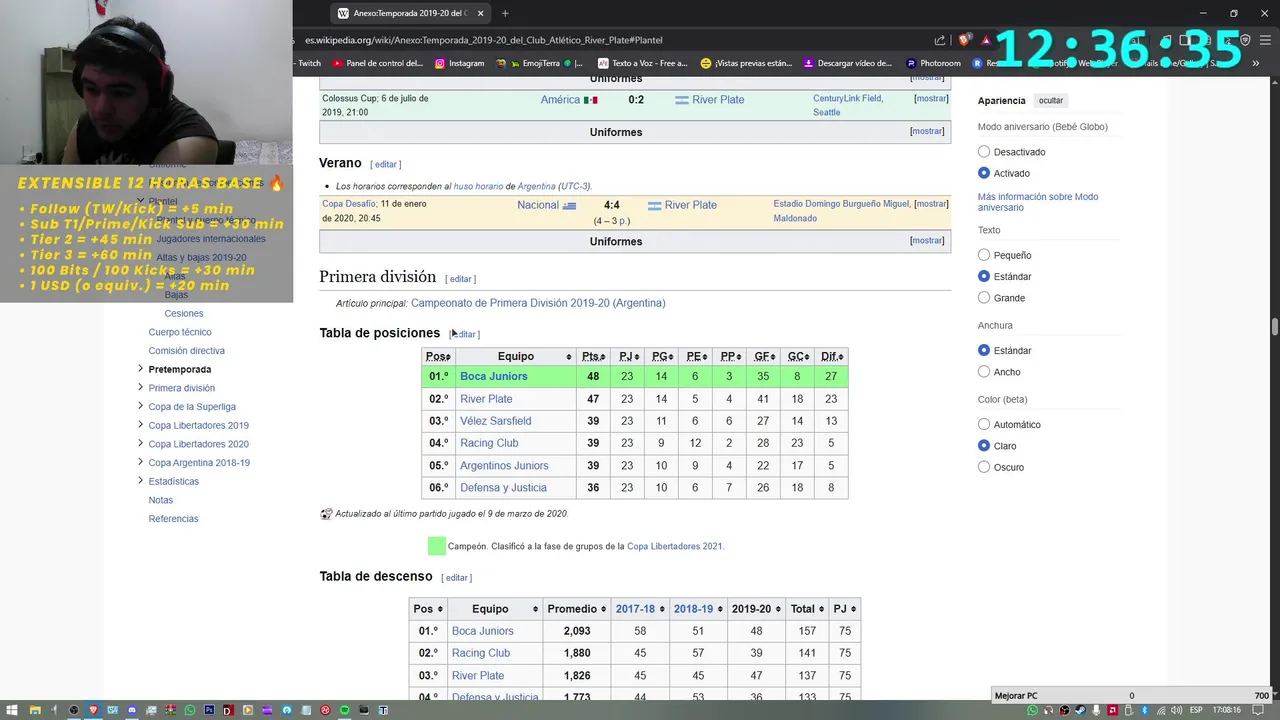This screenshot has width=1280, height=720.
Task: Open the Boca Juniors link in the positions table
Action: [x=493, y=376]
